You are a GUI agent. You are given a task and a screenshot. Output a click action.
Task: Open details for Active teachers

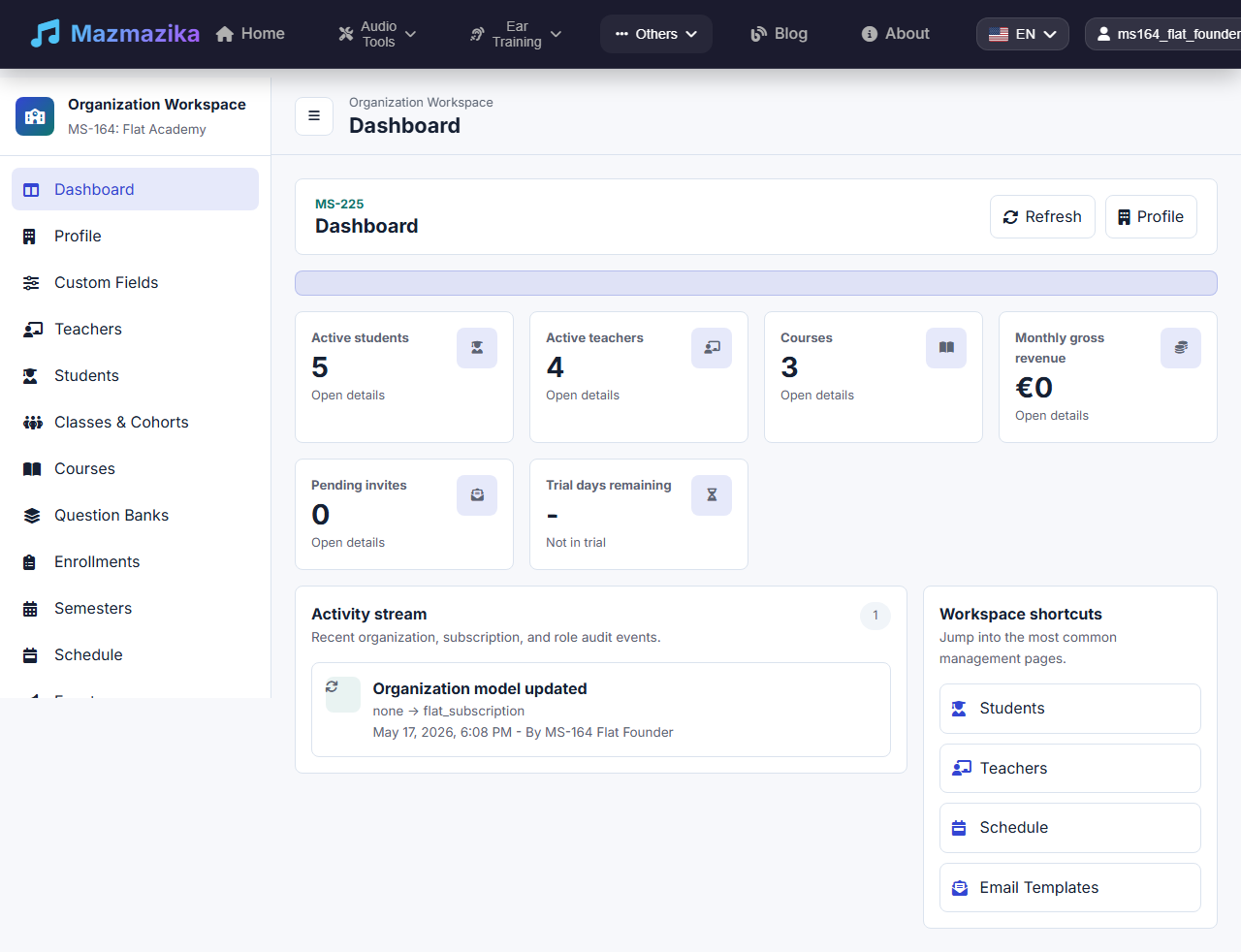(583, 396)
